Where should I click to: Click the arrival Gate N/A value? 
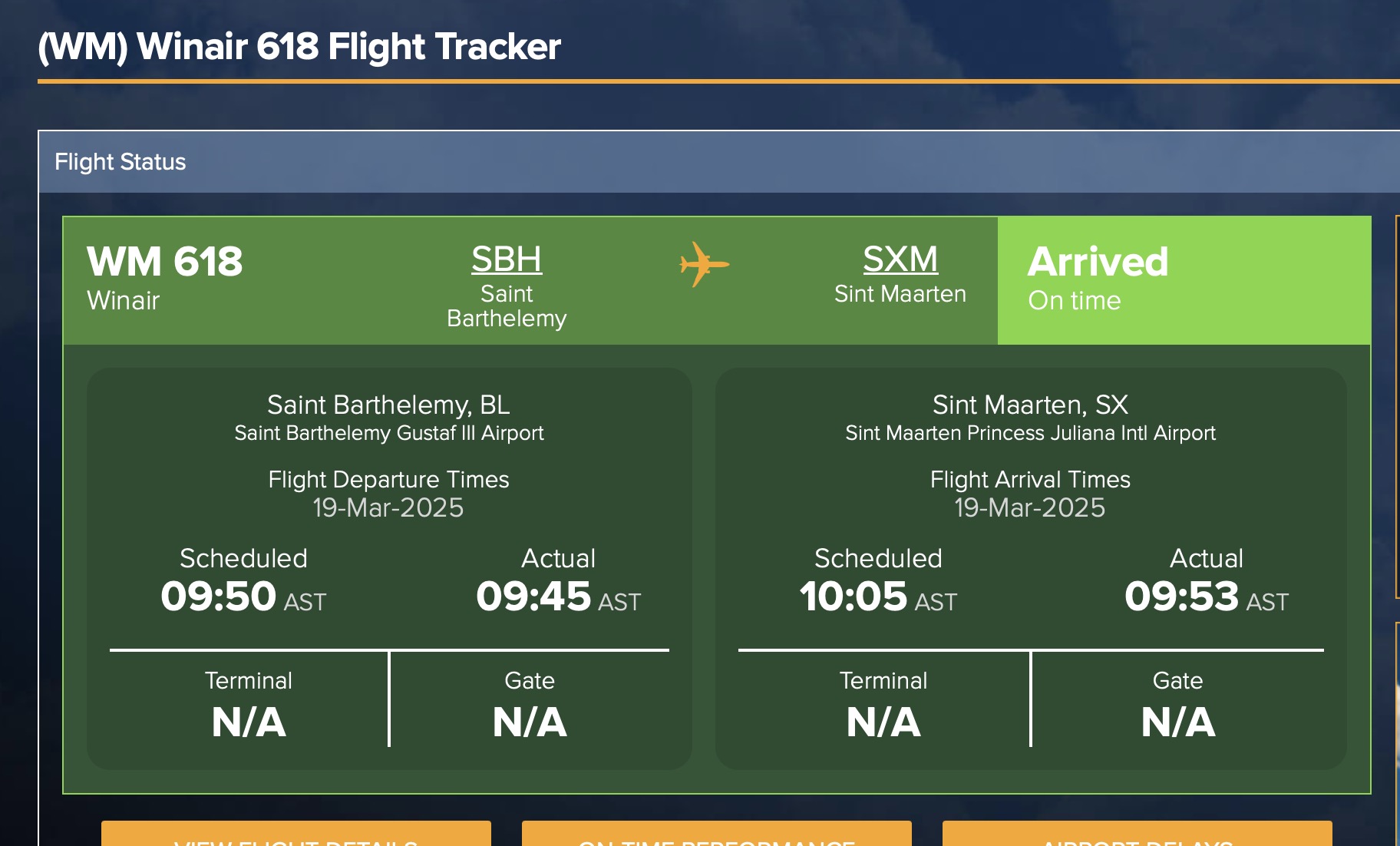[x=1178, y=722]
